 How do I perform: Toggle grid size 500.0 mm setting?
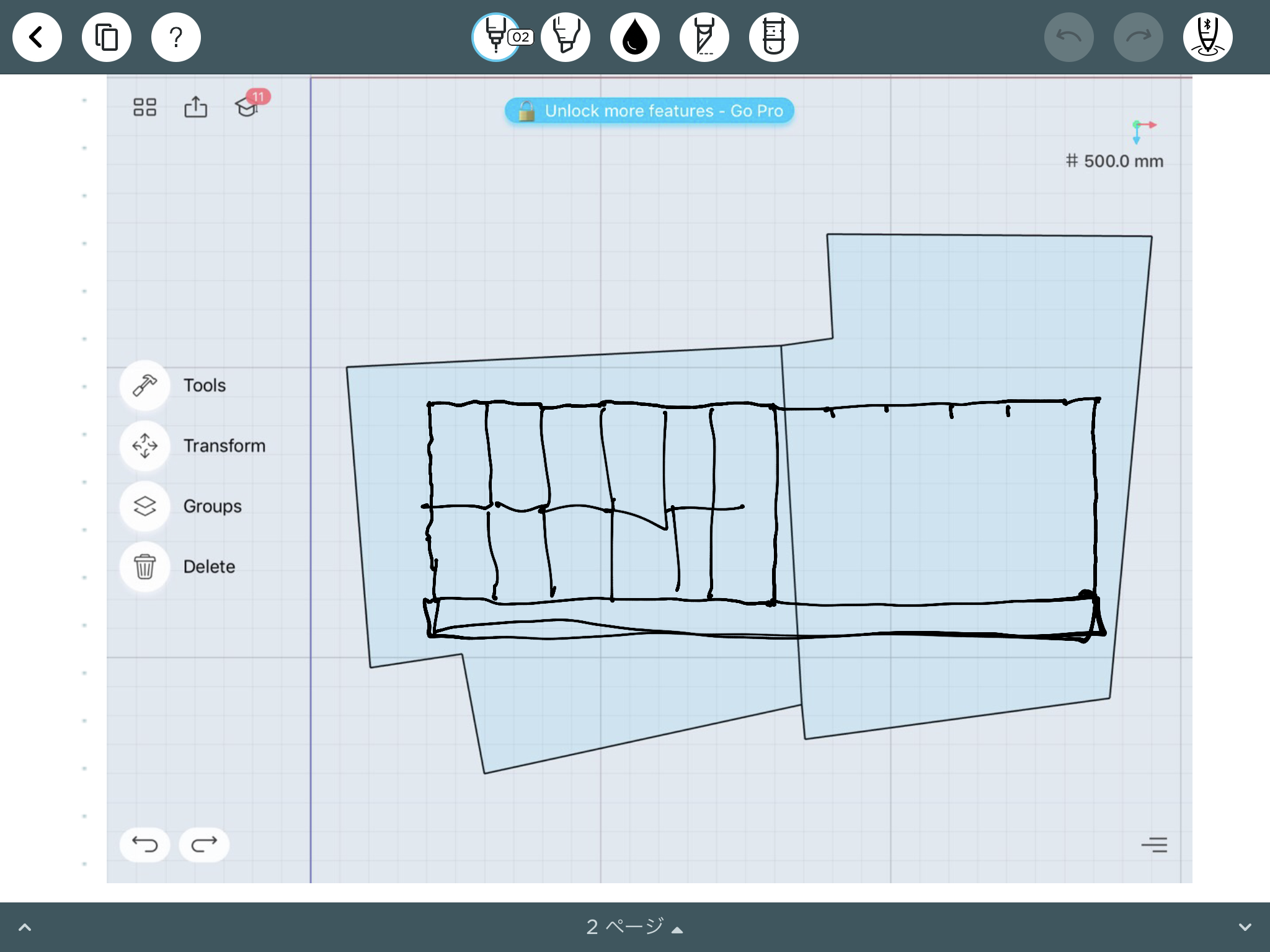click(1114, 161)
